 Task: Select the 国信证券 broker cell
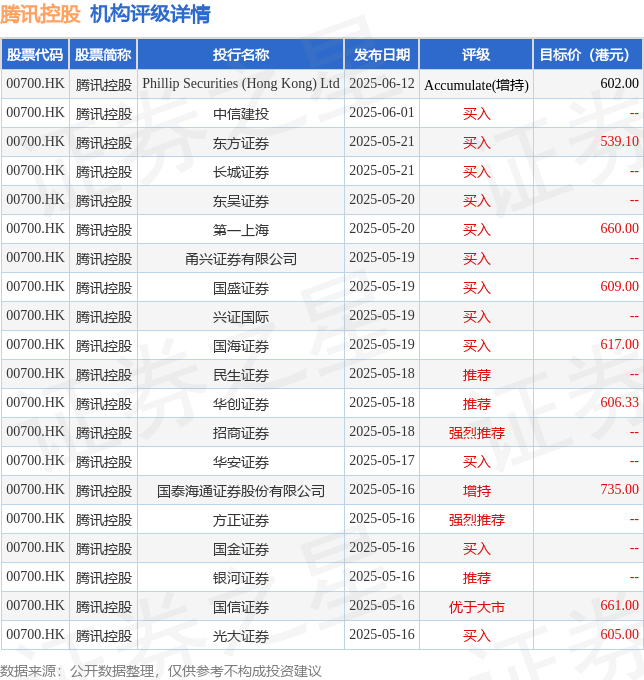click(241, 608)
